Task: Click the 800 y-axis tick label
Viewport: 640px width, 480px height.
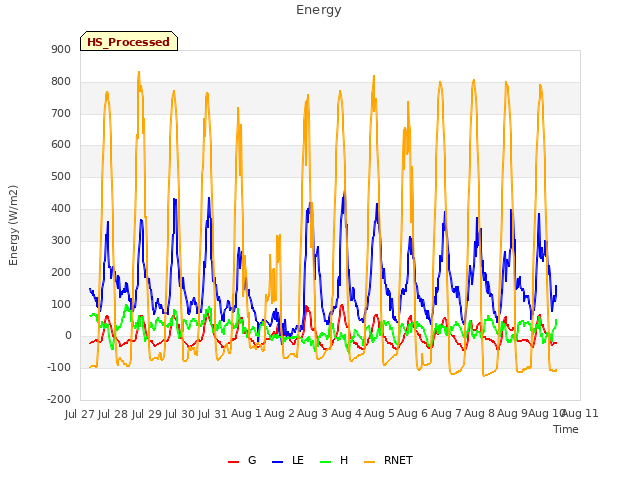Action: point(61,82)
